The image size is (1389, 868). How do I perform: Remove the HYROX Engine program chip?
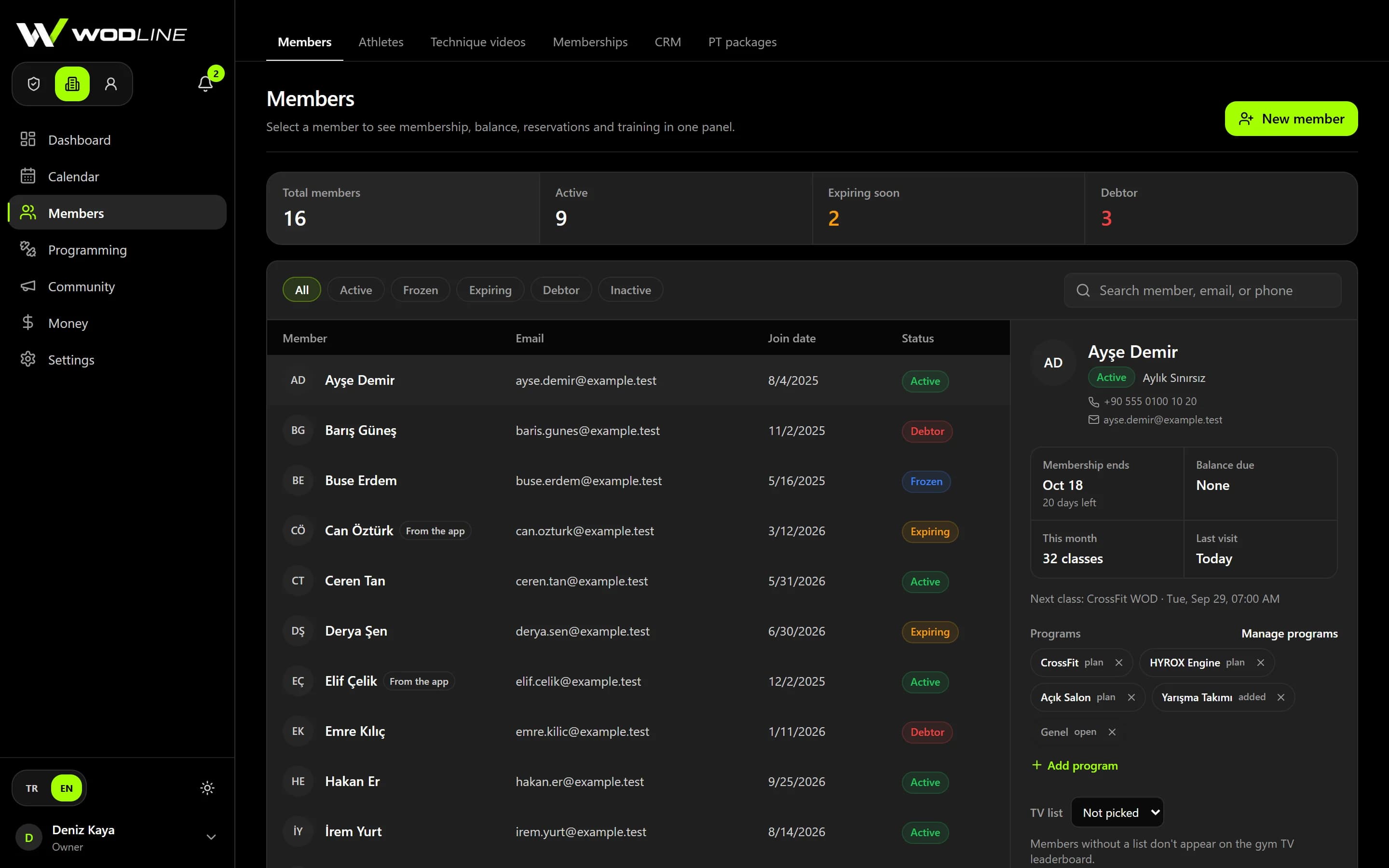1260,663
